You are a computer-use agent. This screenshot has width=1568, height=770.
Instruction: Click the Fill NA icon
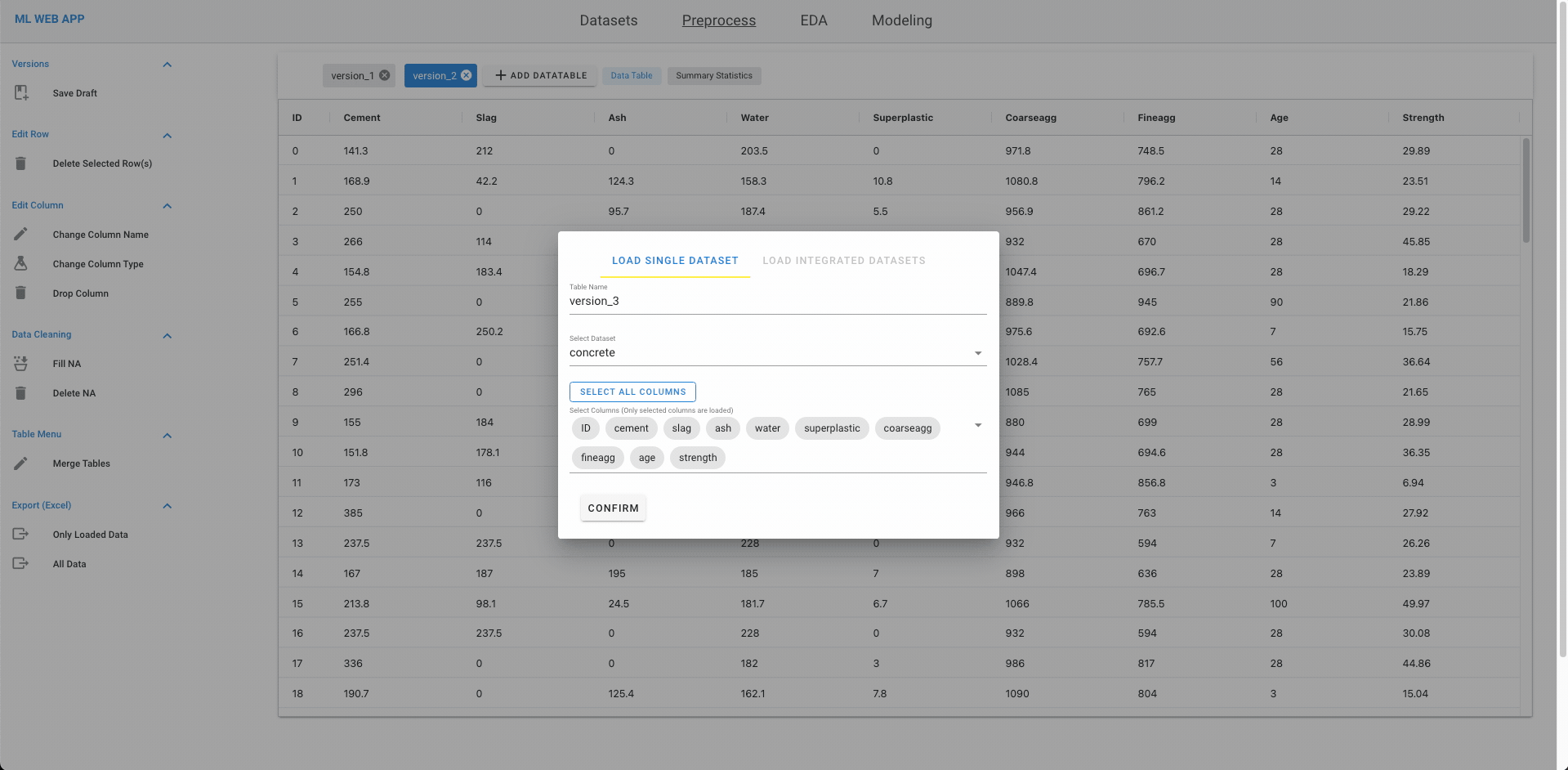[x=20, y=363]
